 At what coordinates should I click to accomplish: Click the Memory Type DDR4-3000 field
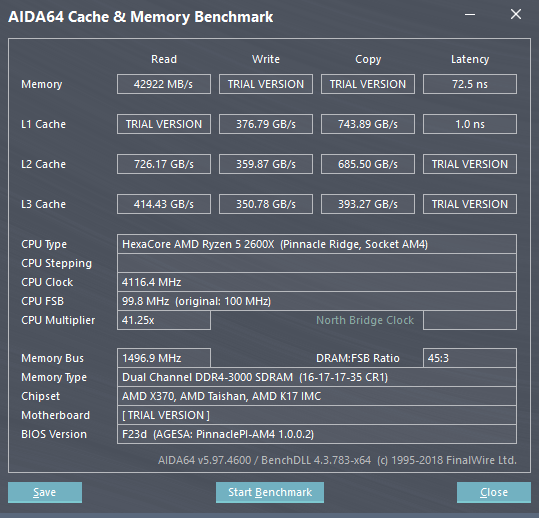[317, 377]
